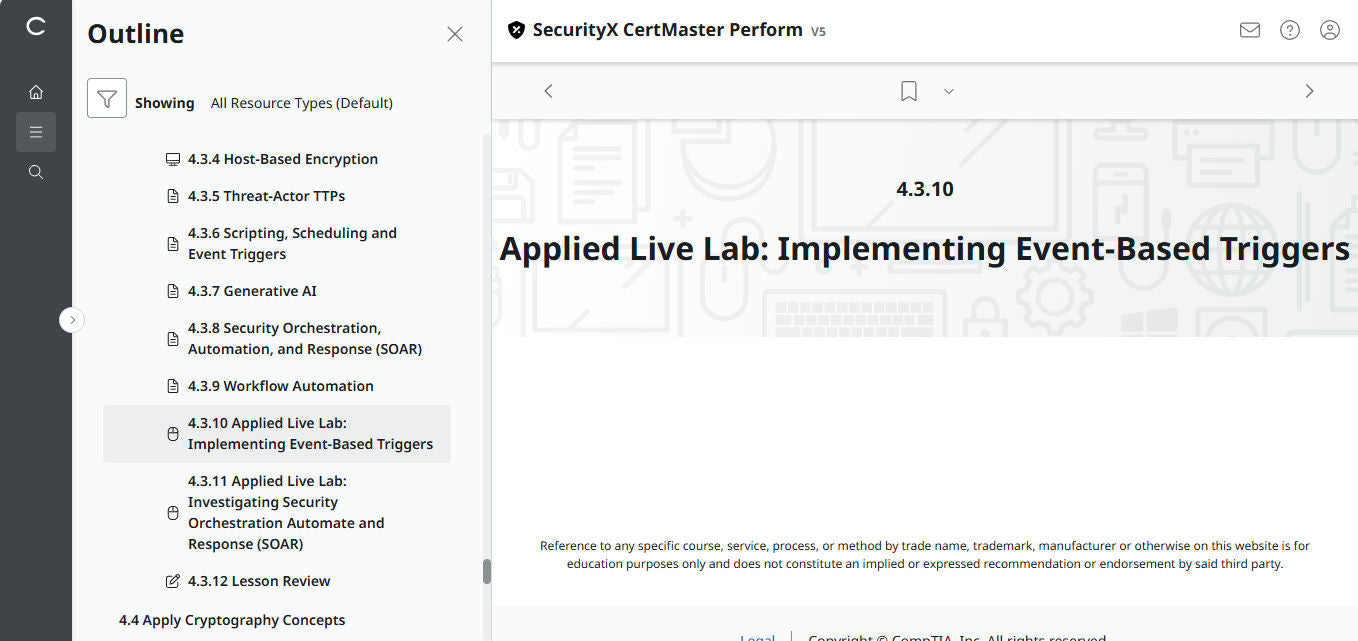The width and height of the screenshot is (1358, 641).
Task: Click the SecurityX shield logo in header
Action: pos(516,30)
